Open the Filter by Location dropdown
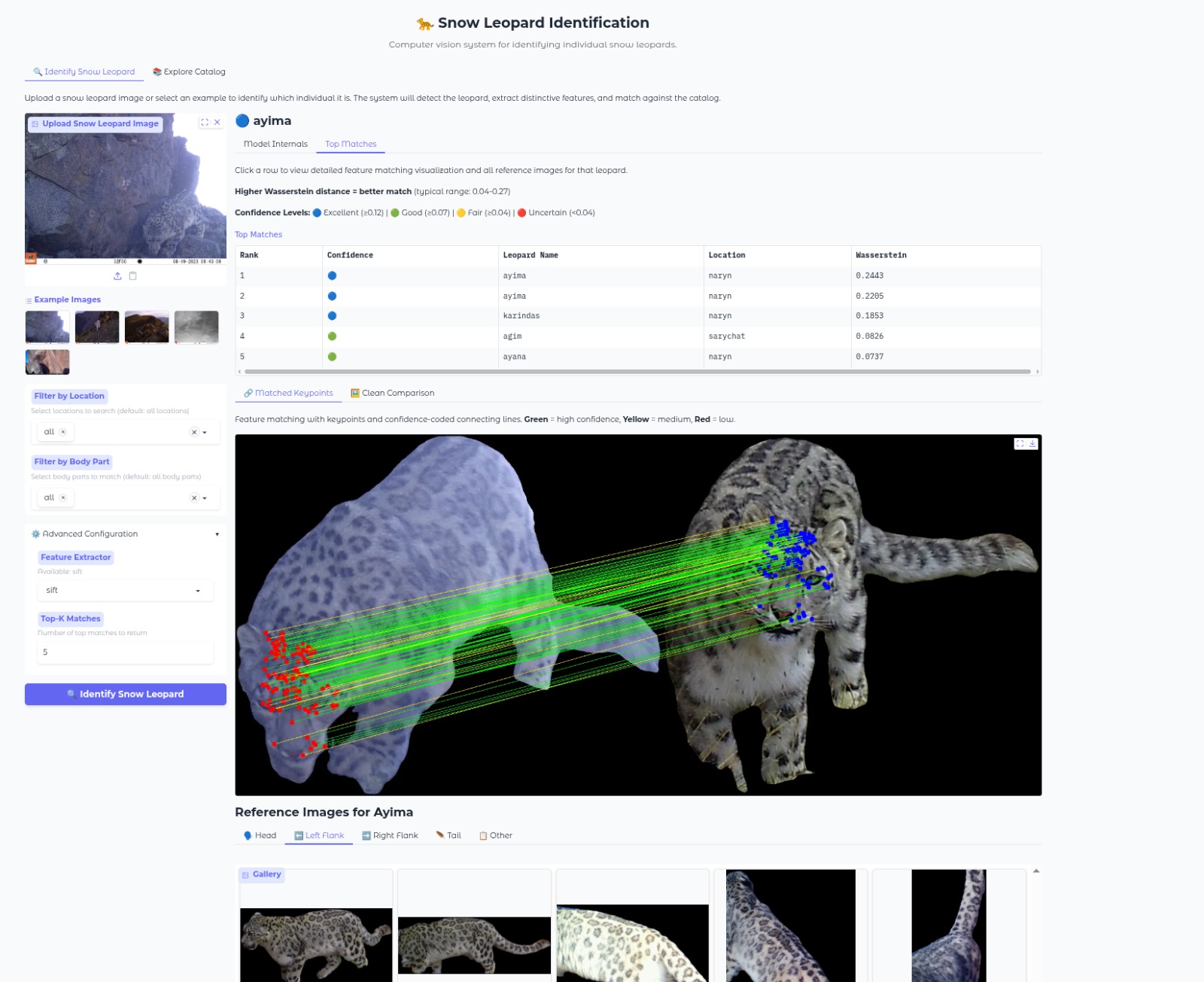Viewport: 1204px width, 982px height. click(205, 433)
